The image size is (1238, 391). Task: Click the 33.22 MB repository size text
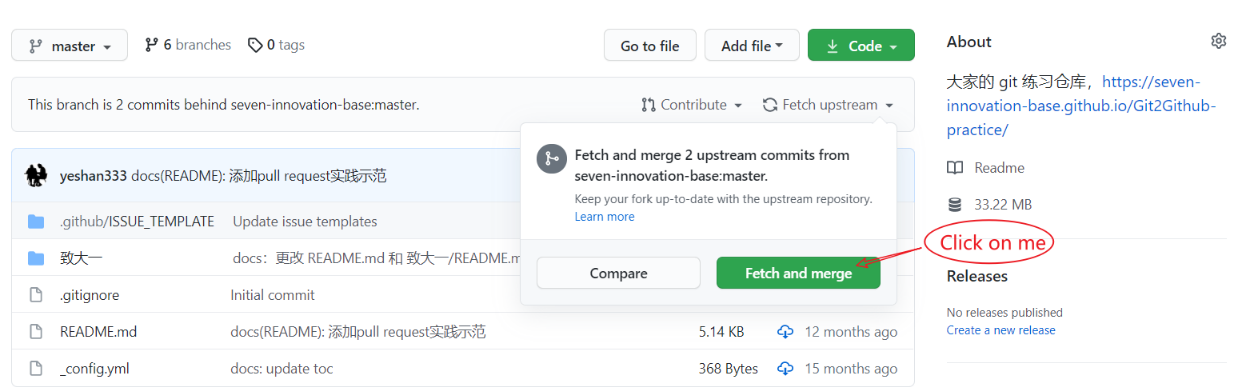(1003, 205)
